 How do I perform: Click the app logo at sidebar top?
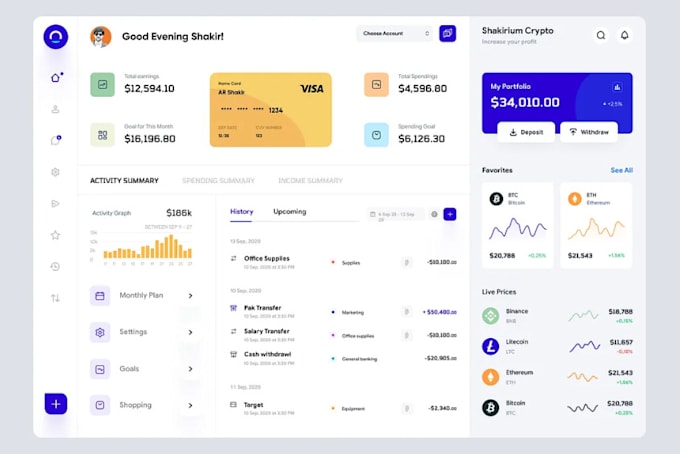56,36
